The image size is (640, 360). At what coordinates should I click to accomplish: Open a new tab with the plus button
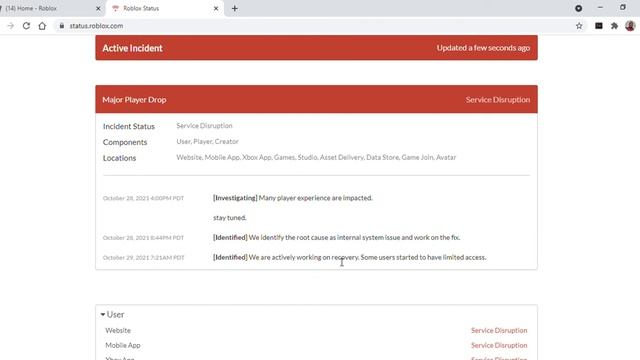pos(235,8)
